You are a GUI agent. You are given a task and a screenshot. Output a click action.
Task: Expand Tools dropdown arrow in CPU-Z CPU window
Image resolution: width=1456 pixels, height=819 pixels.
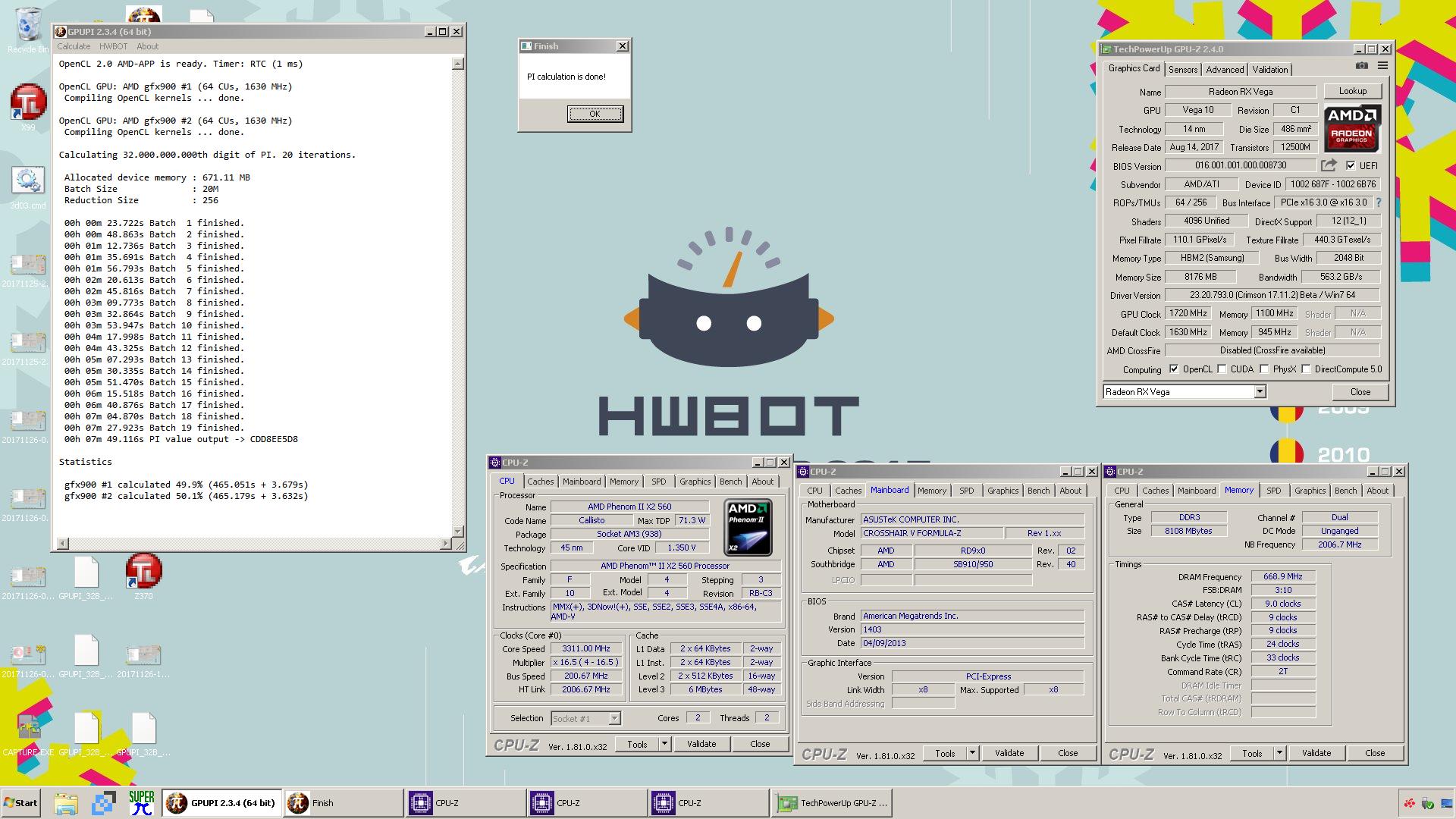664,744
